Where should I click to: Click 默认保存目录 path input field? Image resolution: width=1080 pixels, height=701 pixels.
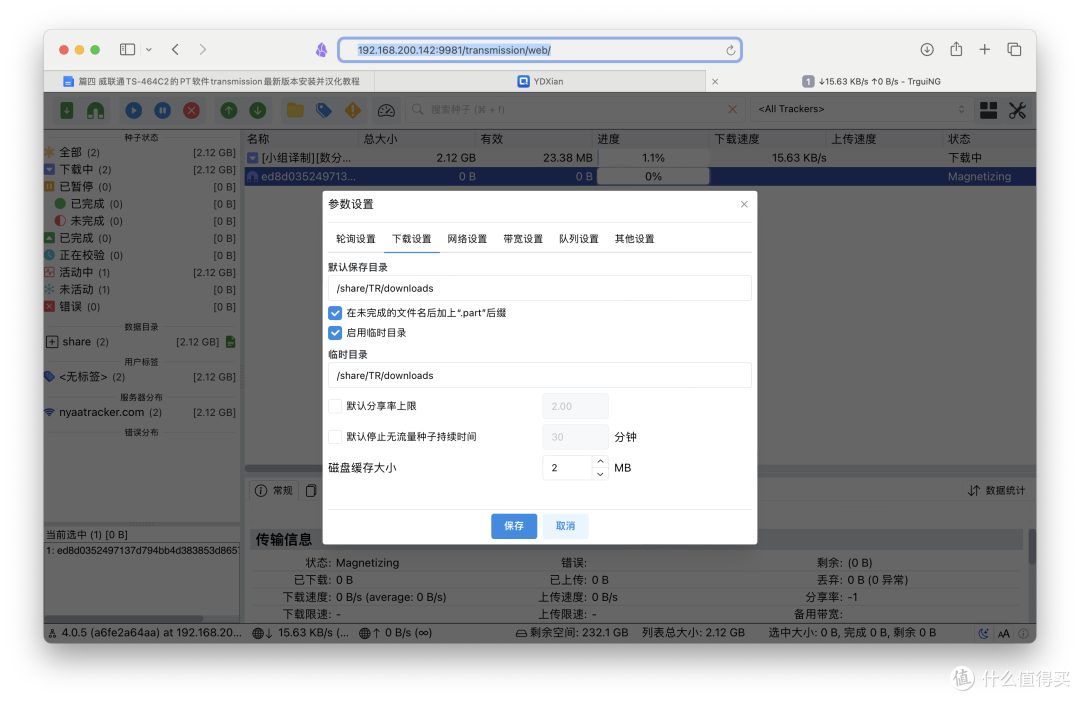click(x=539, y=289)
